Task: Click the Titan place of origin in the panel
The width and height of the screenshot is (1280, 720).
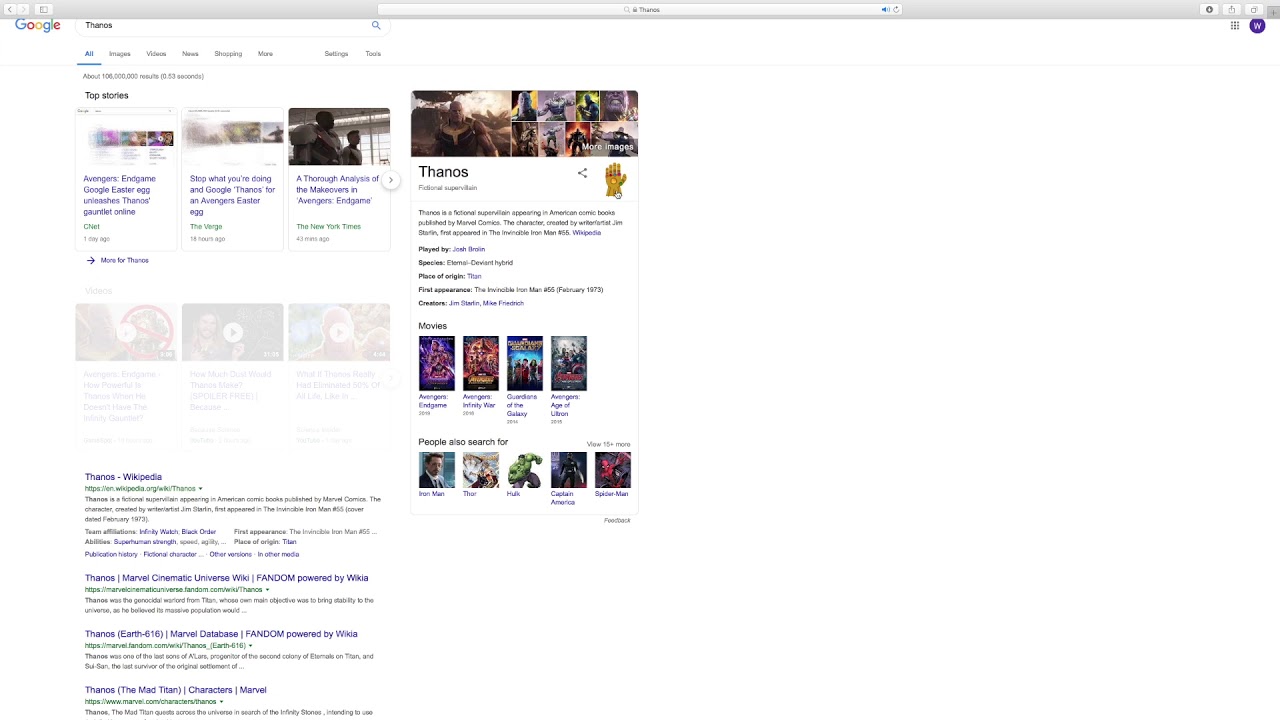Action: tap(474, 276)
